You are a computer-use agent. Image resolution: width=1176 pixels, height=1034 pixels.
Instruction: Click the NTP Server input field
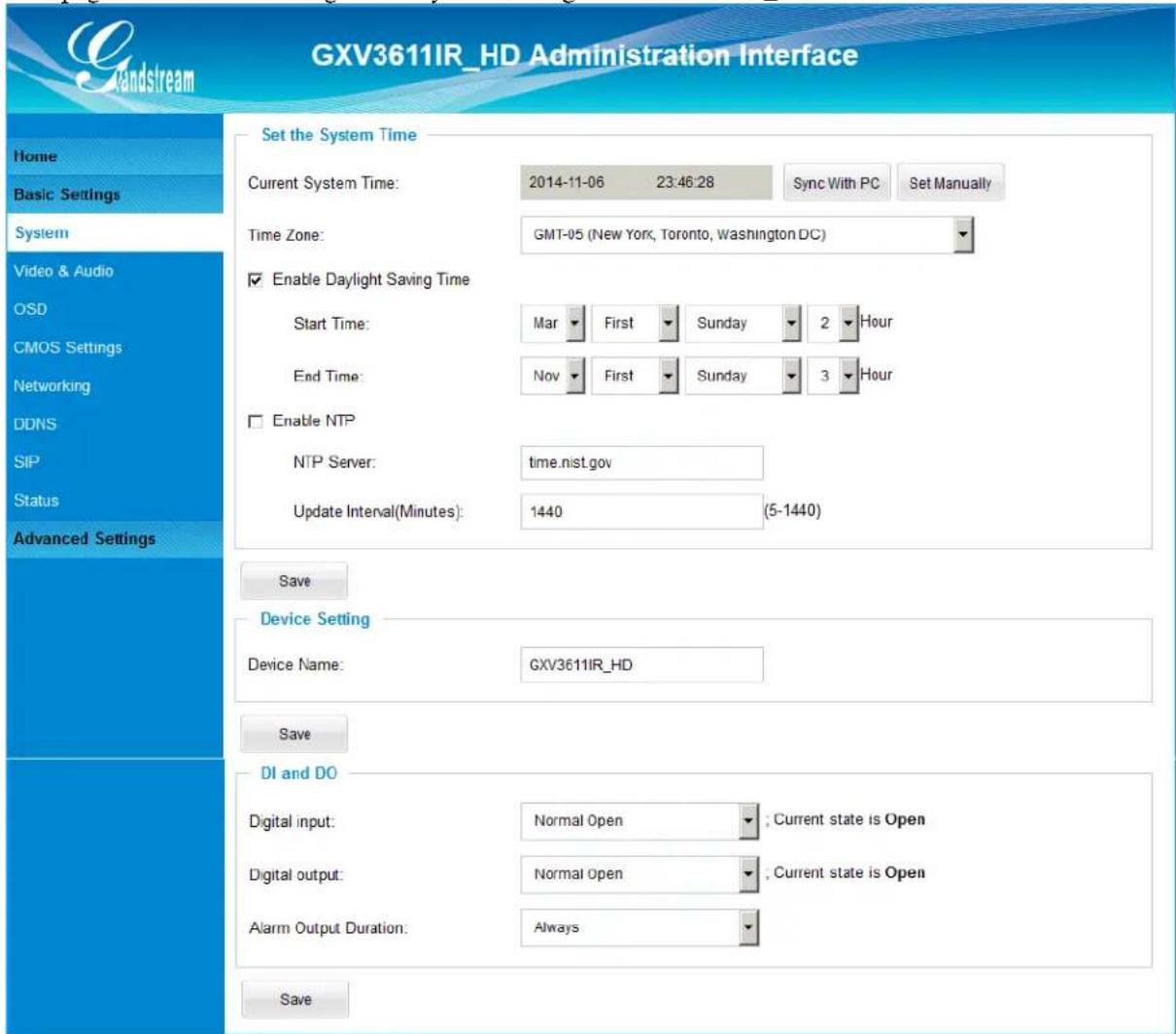click(641, 463)
